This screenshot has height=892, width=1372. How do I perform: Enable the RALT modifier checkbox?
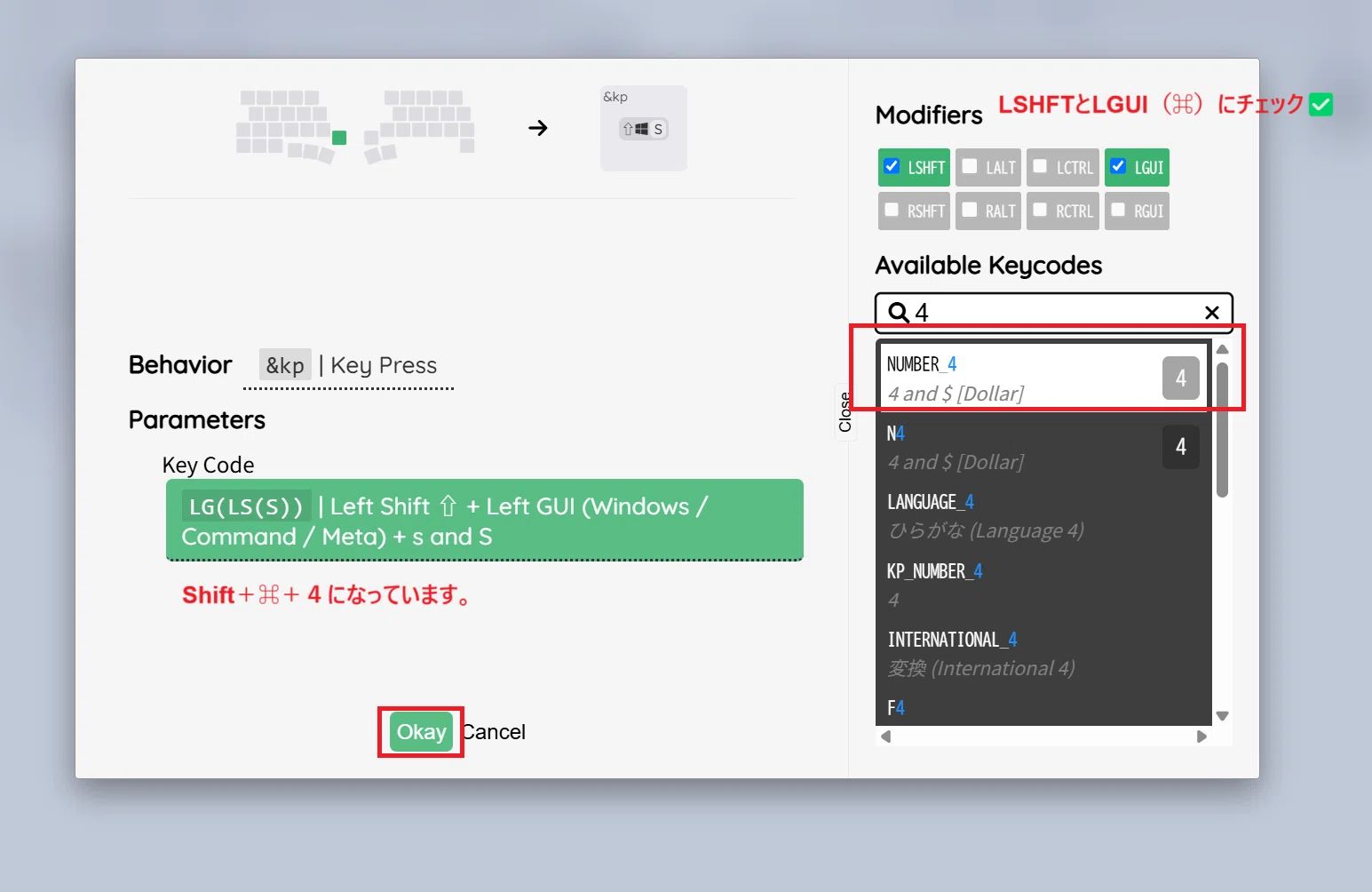click(970, 210)
